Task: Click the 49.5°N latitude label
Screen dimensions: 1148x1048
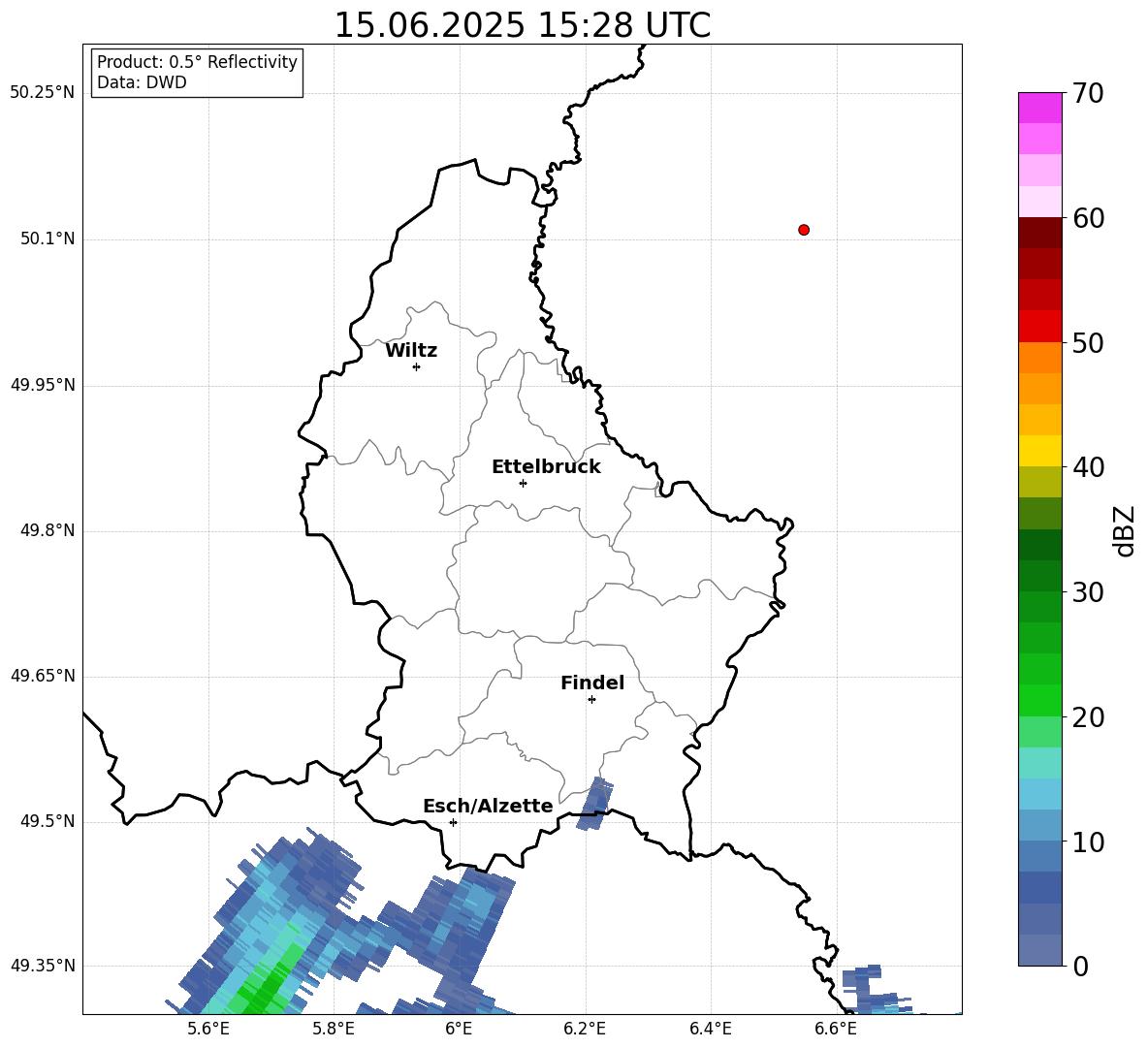Action: click(x=48, y=821)
